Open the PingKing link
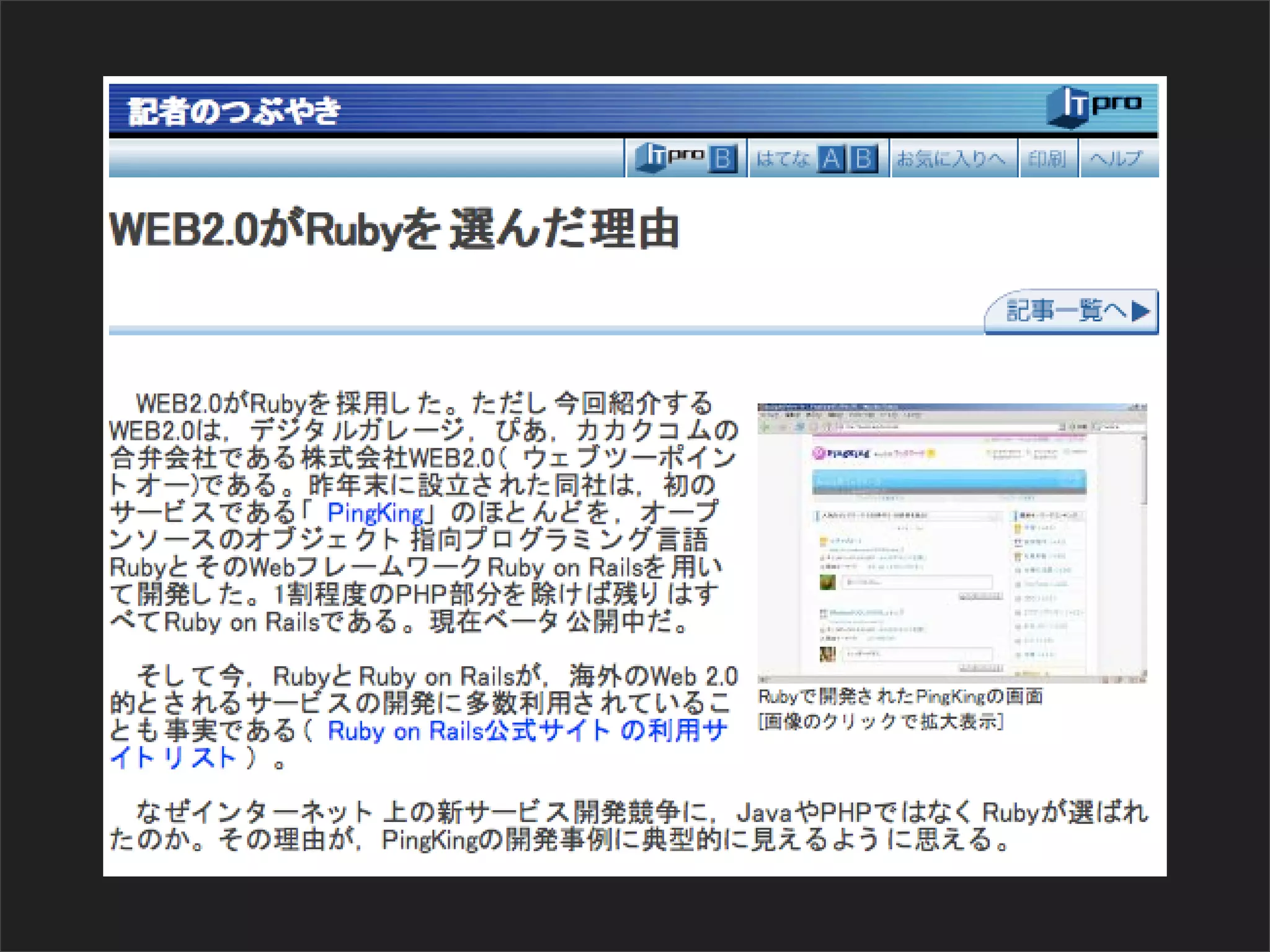The image size is (1270, 952). pos(375,513)
